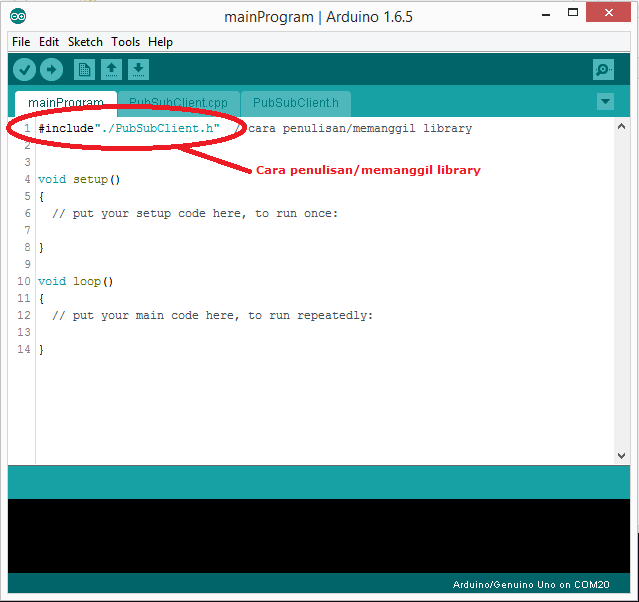This screenshot has height=602, width=639.
Task: Click 'Arduino/Genuino Uno on COM20' status text
Action: click(x=531, y=584)
